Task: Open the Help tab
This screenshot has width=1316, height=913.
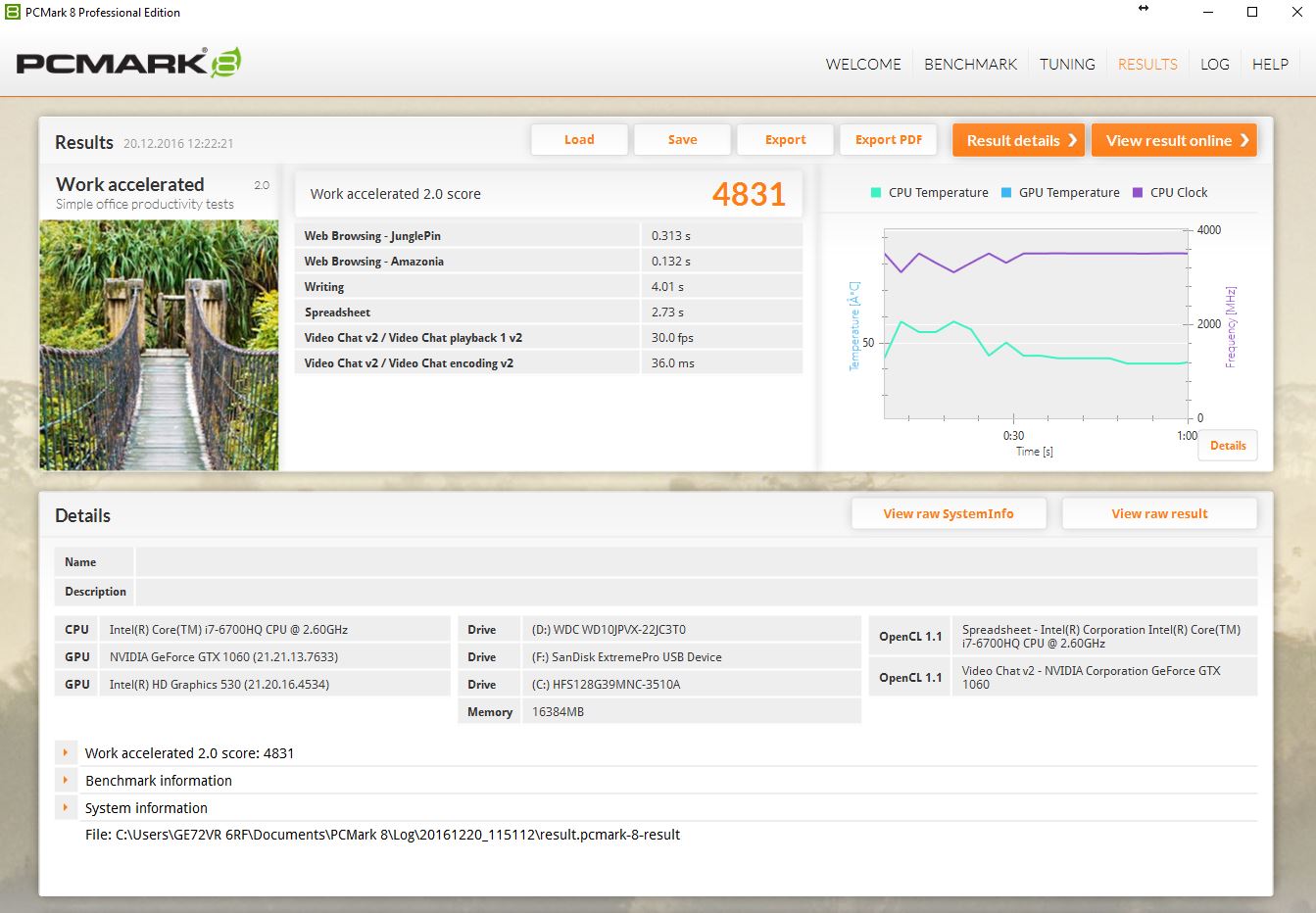Action: tap(1270, 64)
